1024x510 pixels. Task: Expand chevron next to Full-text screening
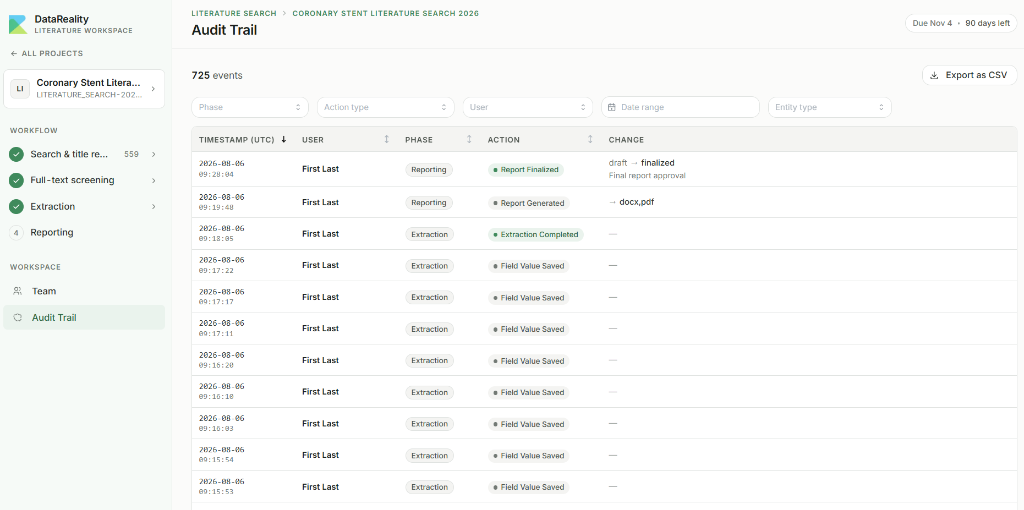[153, 180]
